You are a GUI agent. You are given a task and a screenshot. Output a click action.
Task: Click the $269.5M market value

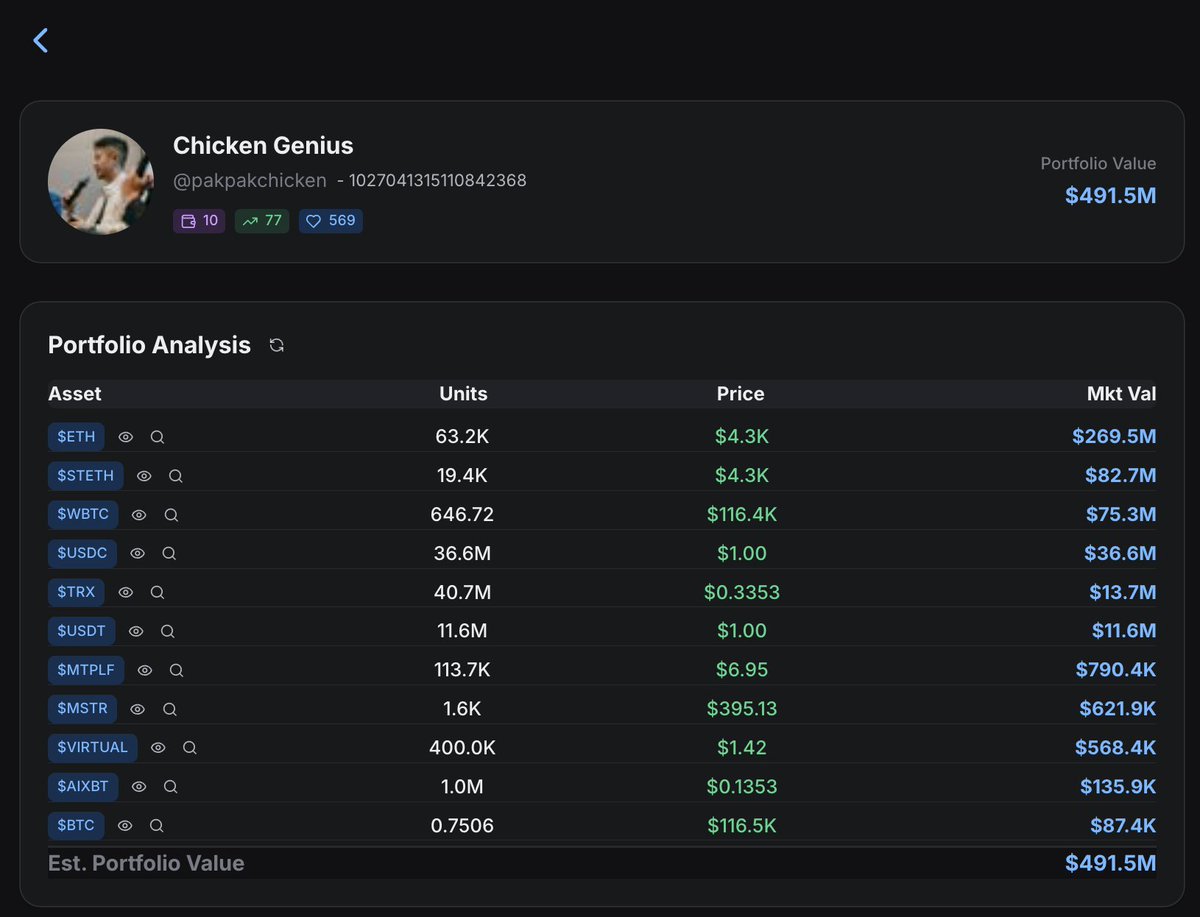click(1114, 437)
